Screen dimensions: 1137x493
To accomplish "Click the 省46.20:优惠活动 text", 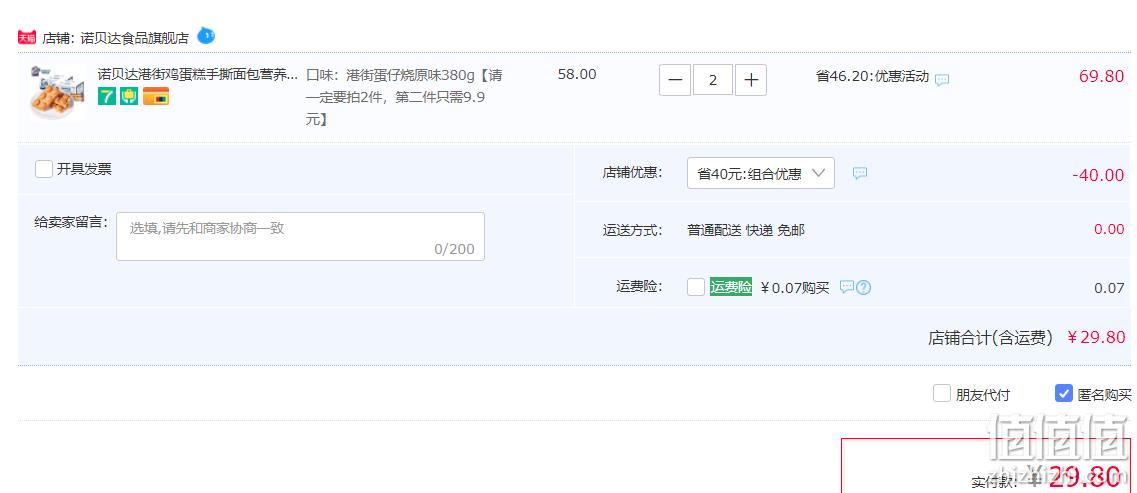I will click(872, 76).
